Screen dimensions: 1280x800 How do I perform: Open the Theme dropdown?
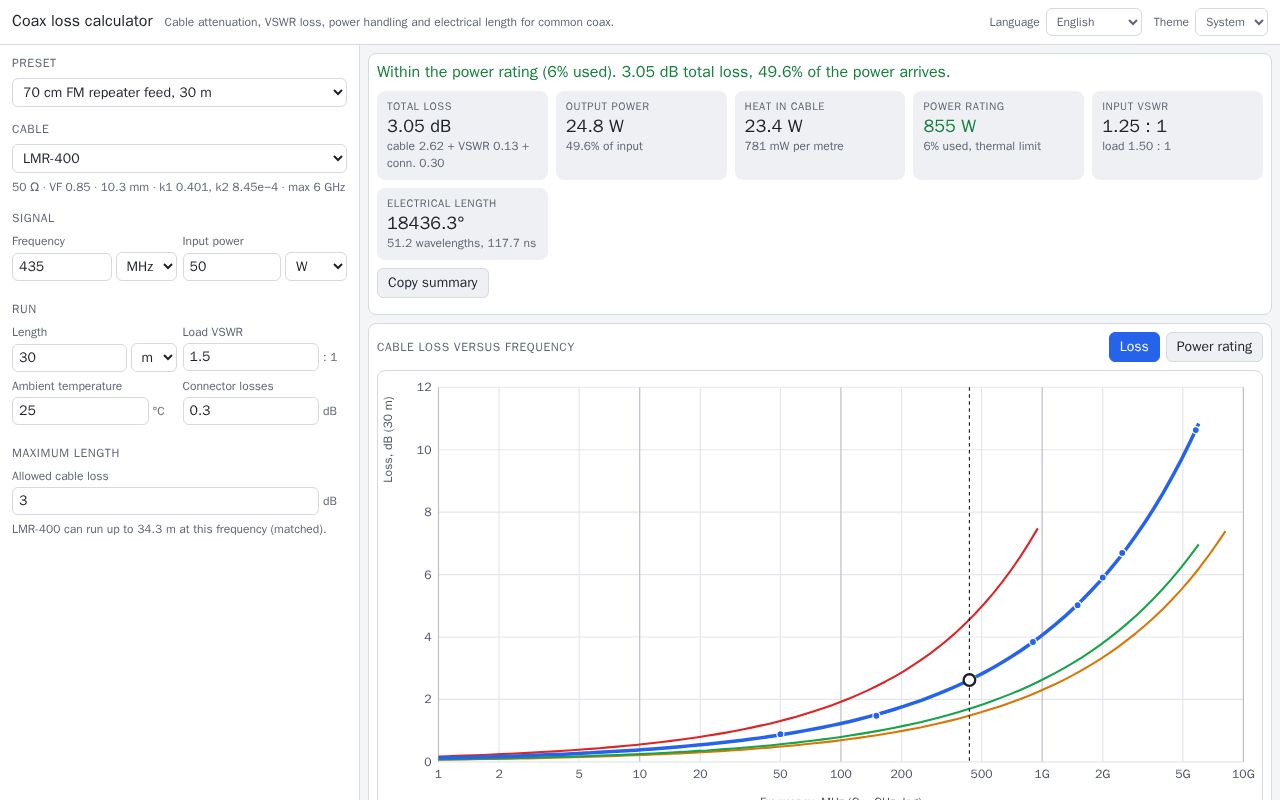(x=1231, y=22)
